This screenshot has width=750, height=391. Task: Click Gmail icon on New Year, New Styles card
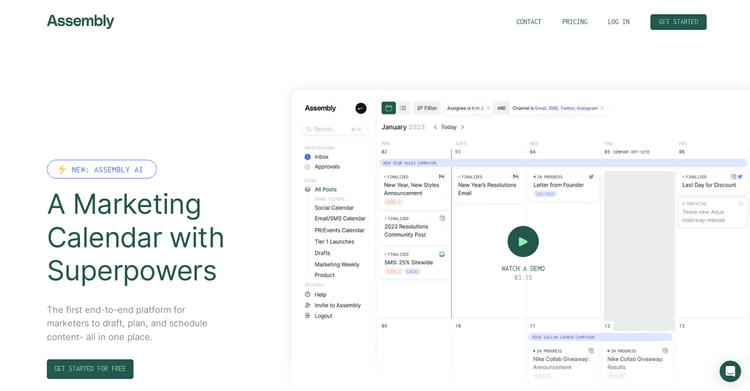coord(441,177)
